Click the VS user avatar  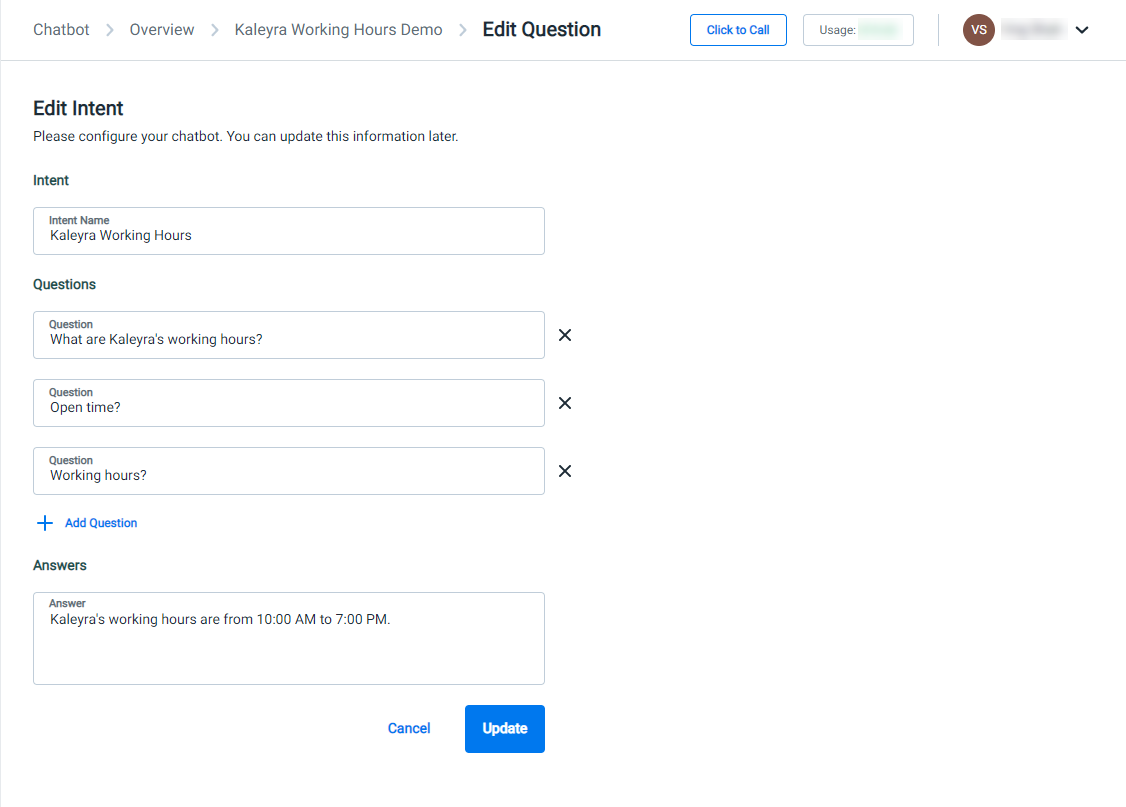point(978,30)
